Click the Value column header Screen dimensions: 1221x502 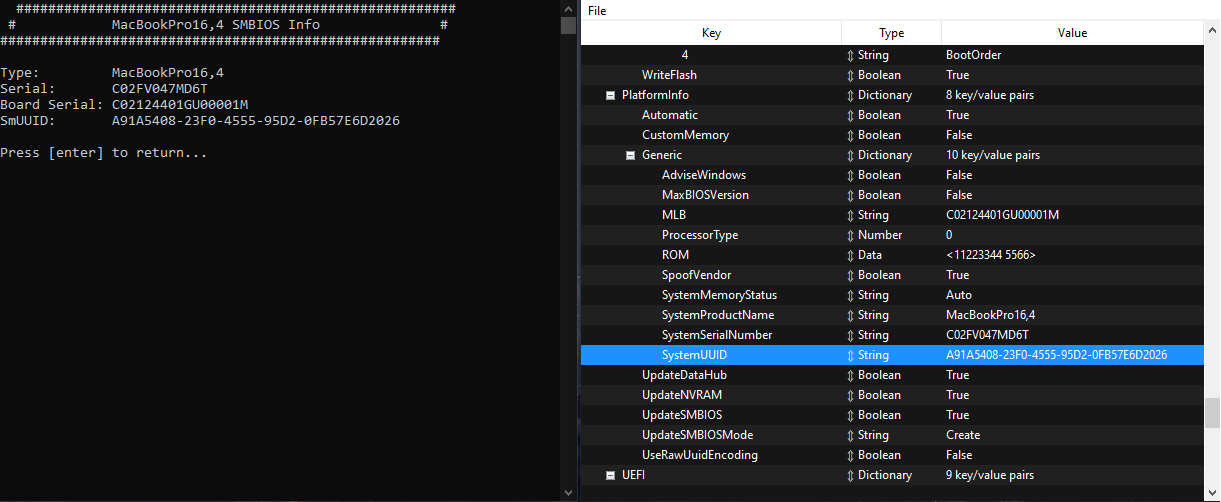[x=1072, y=33]
